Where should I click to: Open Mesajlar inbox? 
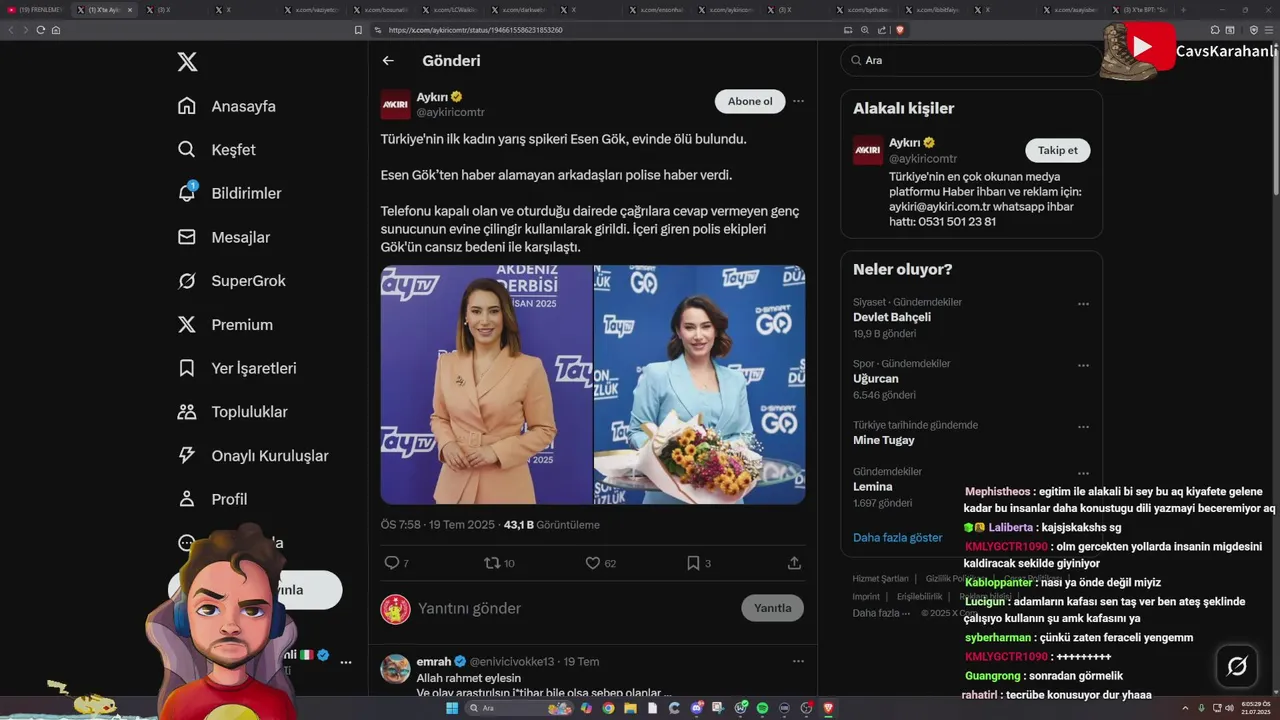point(223,237)
